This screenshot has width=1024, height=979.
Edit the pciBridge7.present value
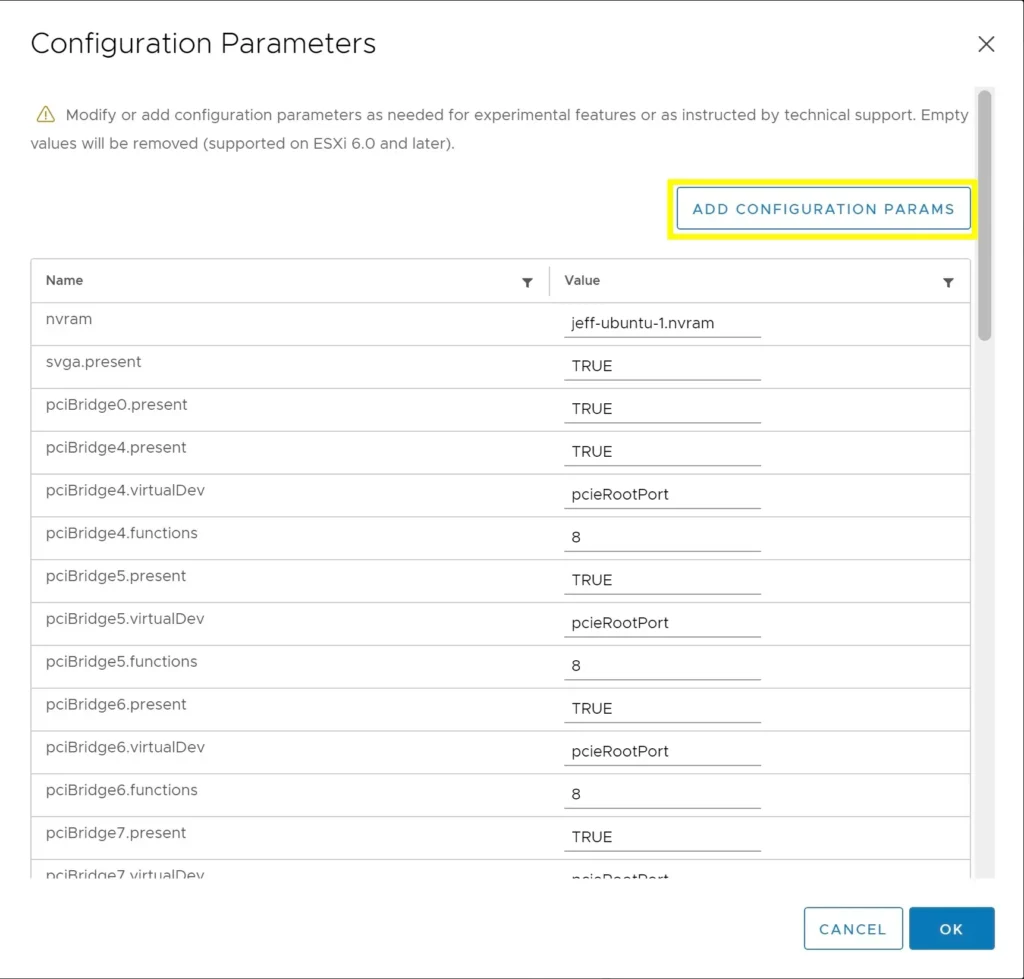[x=662, y=836]
